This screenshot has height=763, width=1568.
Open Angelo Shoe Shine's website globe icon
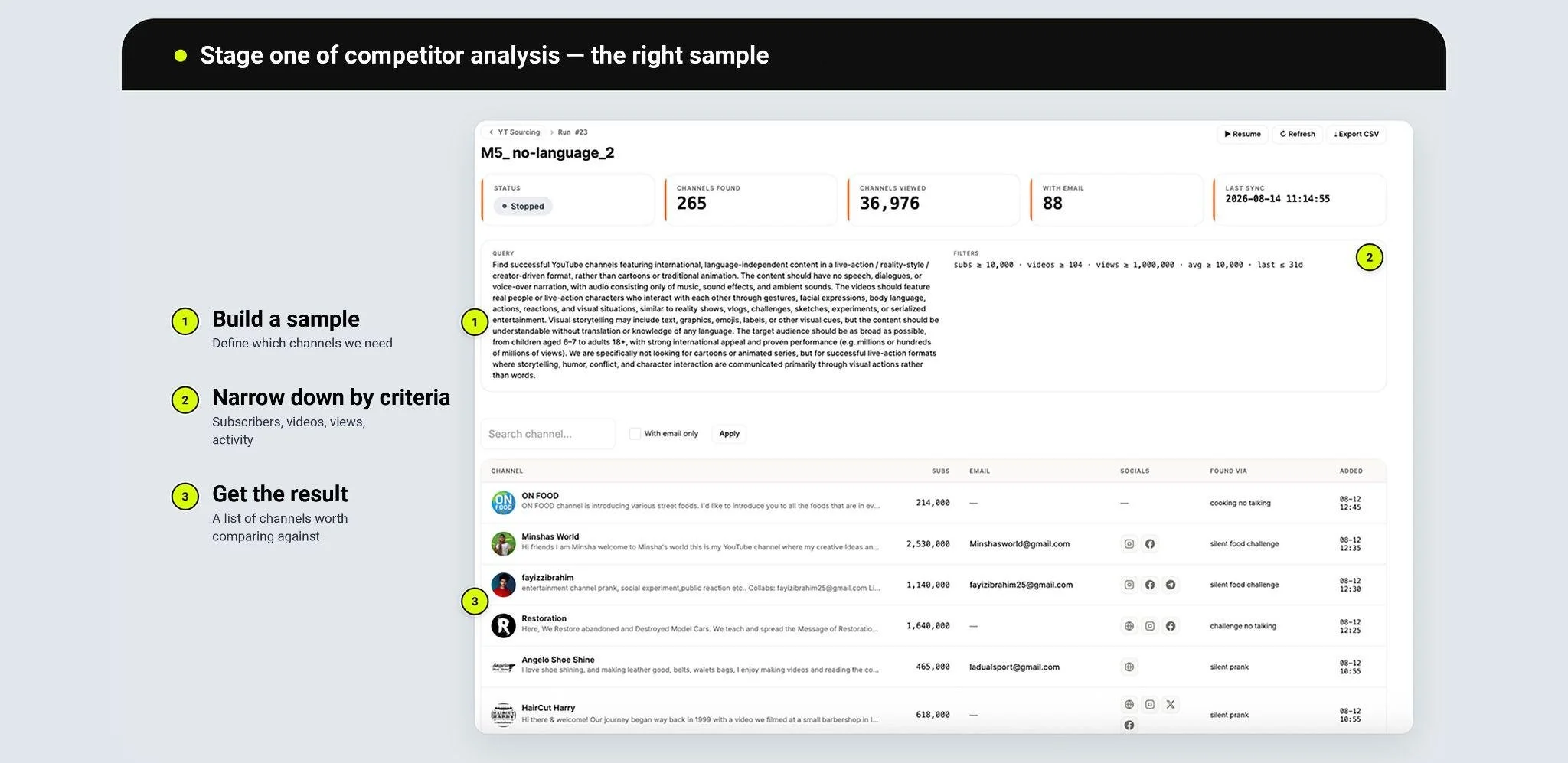click(x=1129, y=667)
